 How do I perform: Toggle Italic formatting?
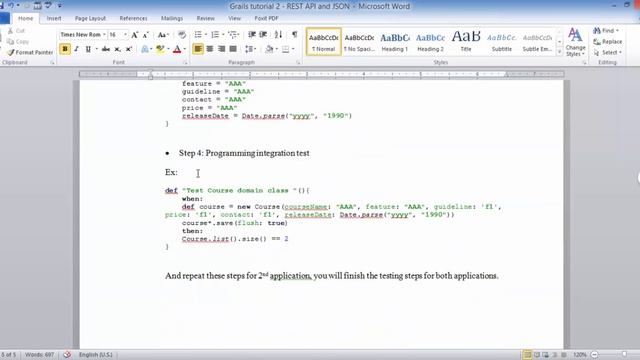76,49
